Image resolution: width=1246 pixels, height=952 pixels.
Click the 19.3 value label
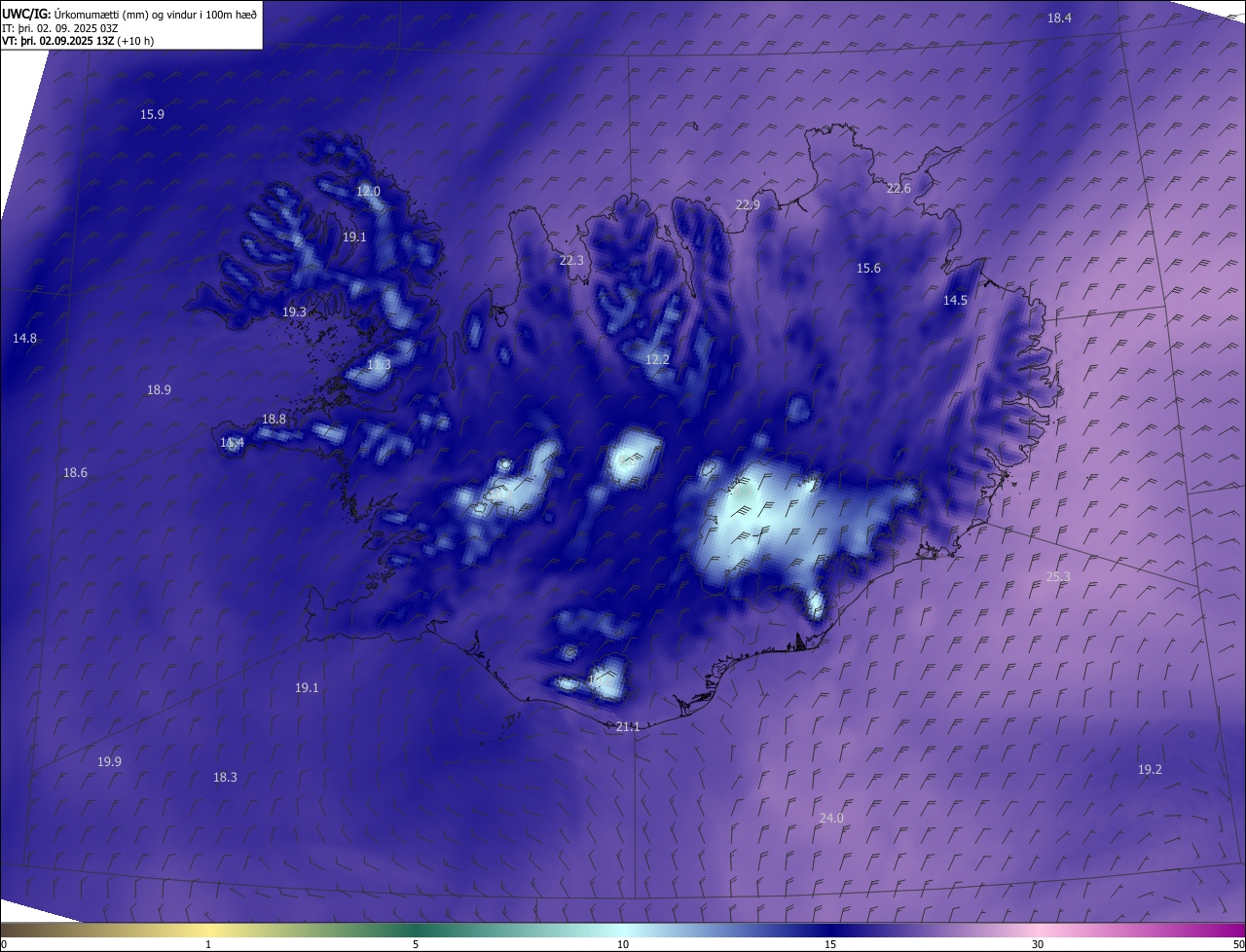click(294, 311)
